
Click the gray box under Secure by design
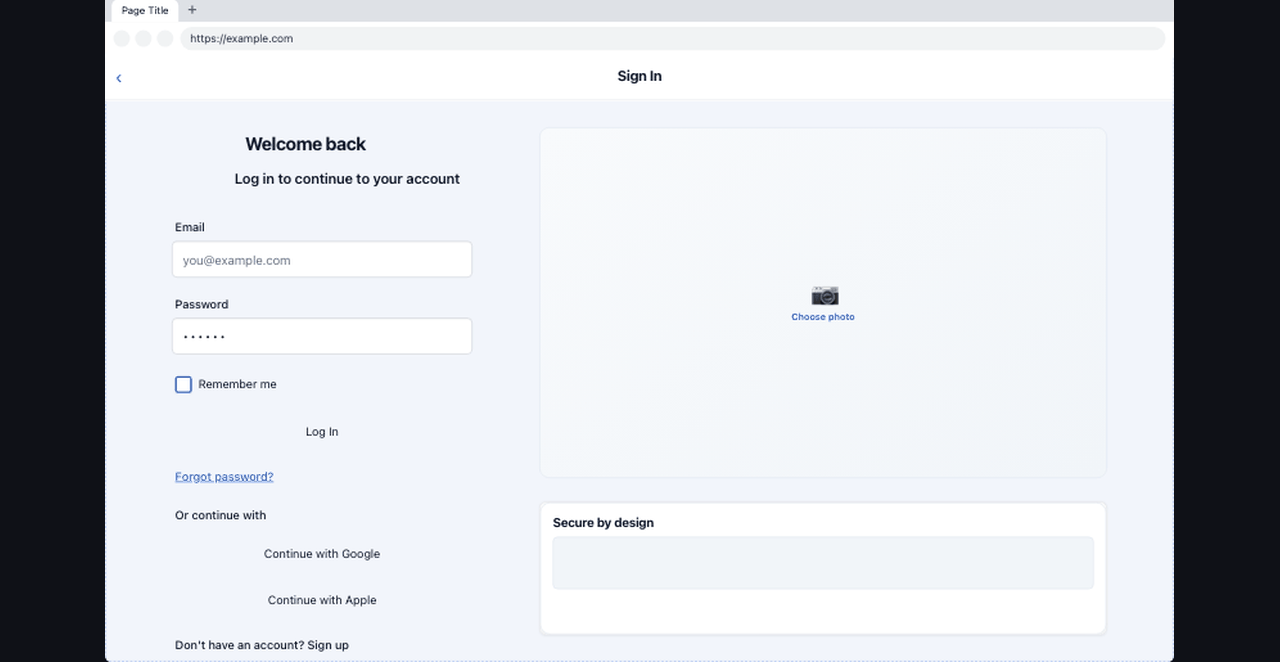tap(823, 563)
